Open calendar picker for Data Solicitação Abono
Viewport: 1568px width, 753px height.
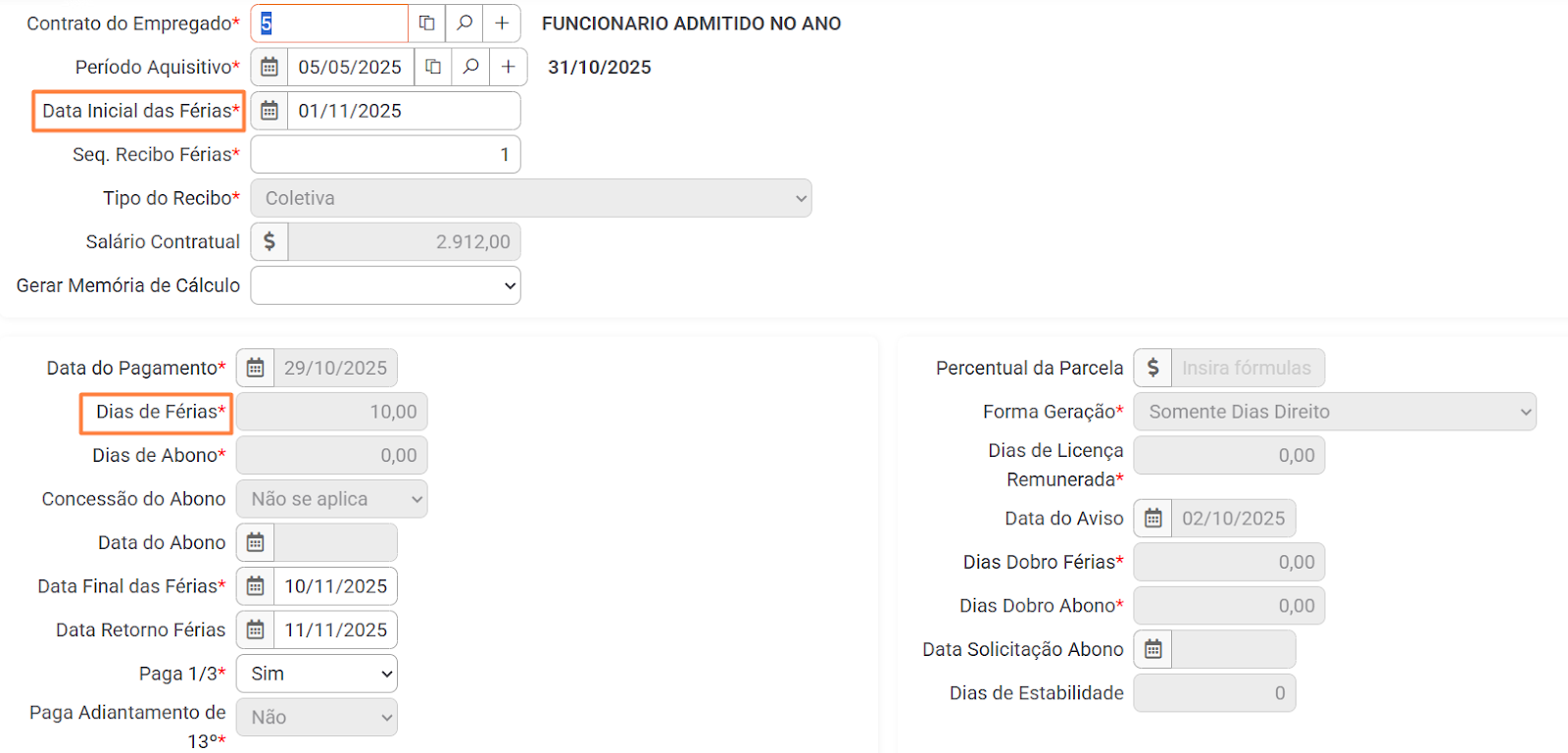[1153, 649]
